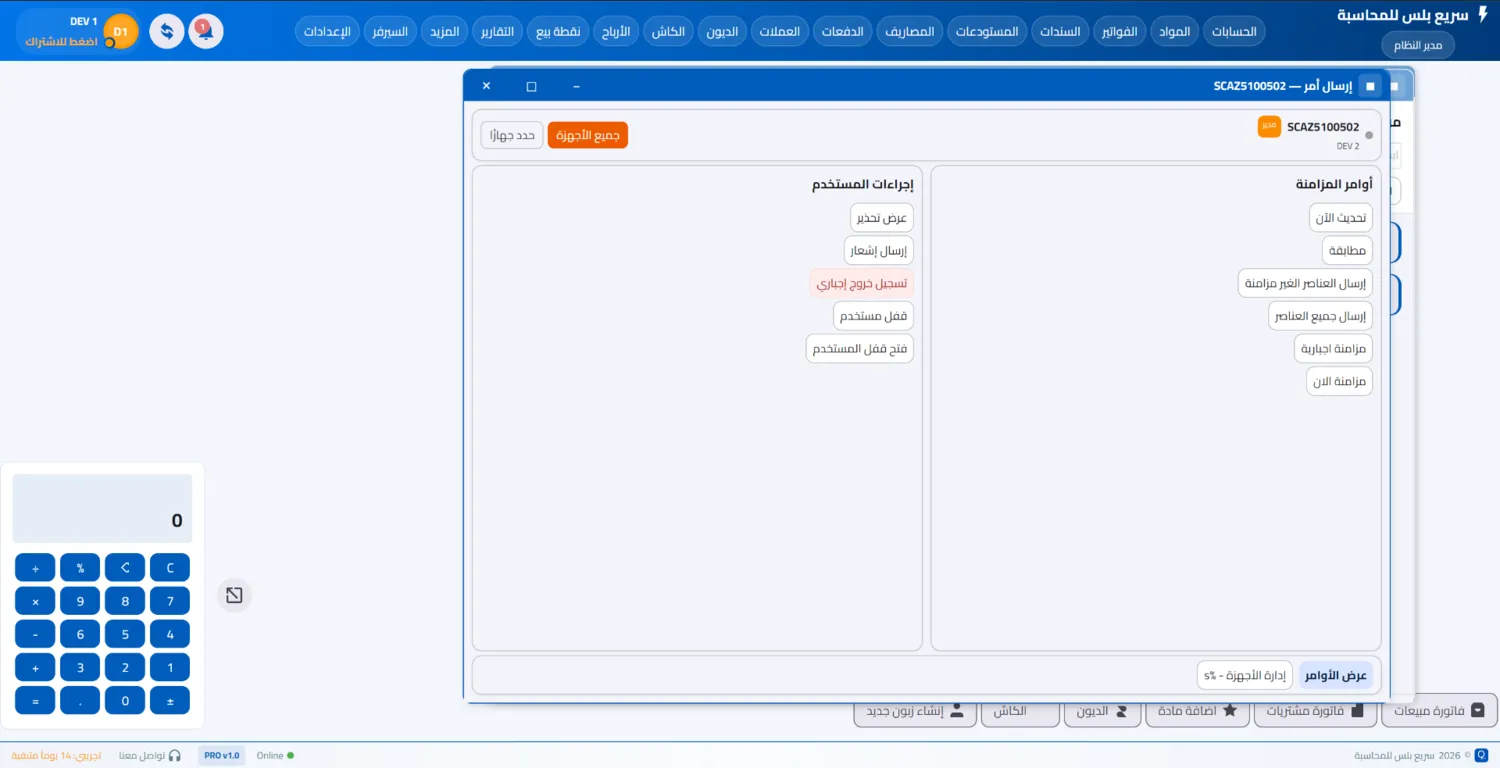
Task: Click the calculator plus-minus sign key
Action: (170, 700)
